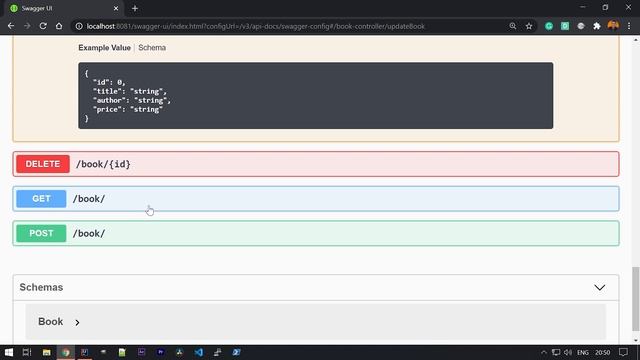Reload the Swagger UI page
The height and width of the screenshot is (360, 640).
tap(43, 26)
